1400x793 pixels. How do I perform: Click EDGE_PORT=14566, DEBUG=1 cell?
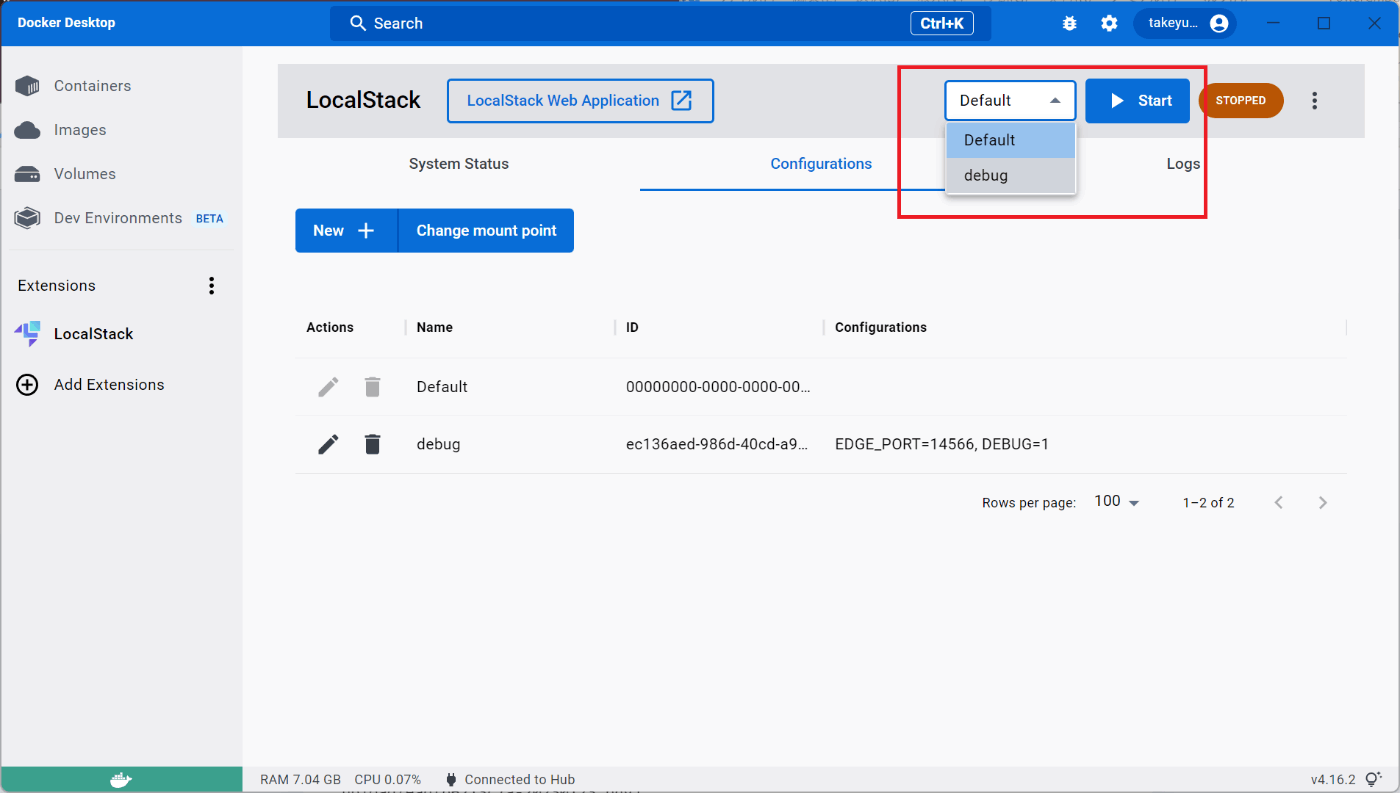pos(942,444)
